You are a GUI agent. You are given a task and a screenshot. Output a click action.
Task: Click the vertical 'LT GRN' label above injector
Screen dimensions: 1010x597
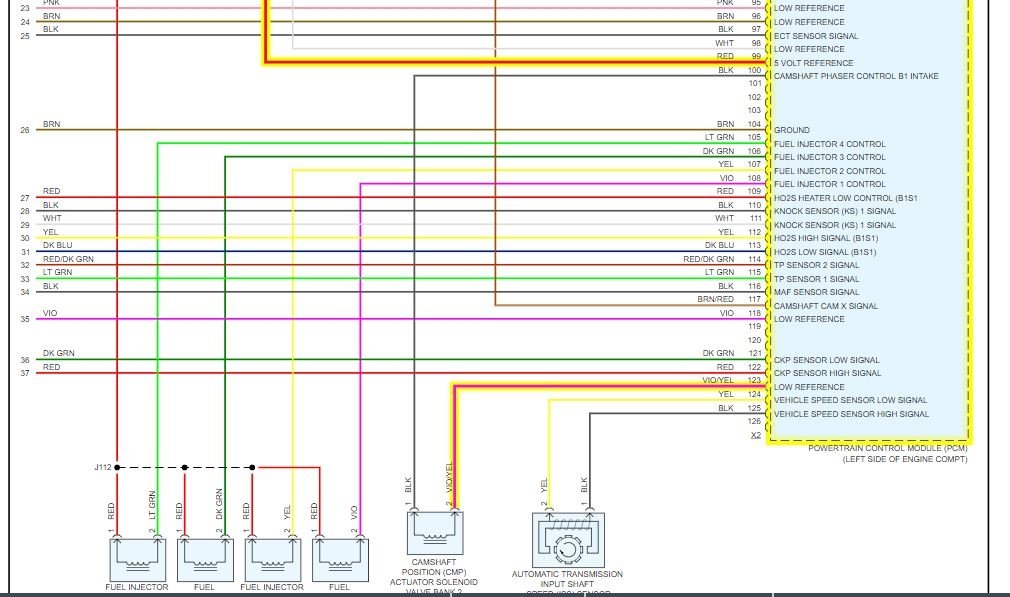pos(153,505)
